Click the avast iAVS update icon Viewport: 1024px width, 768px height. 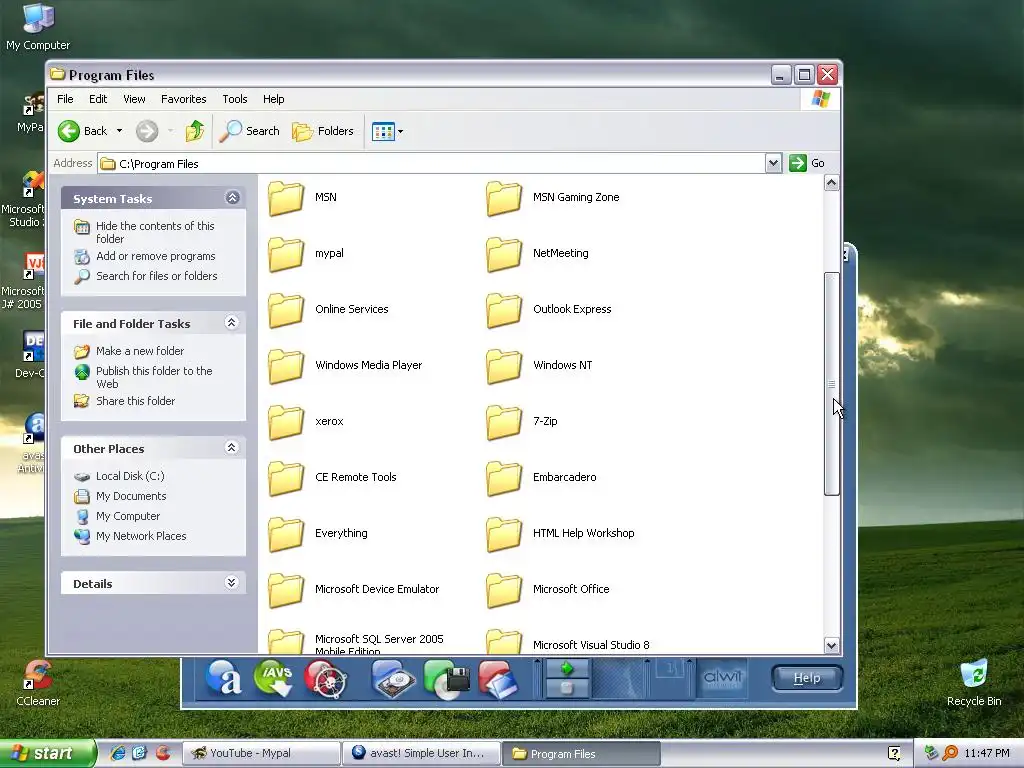coord(274,678)
